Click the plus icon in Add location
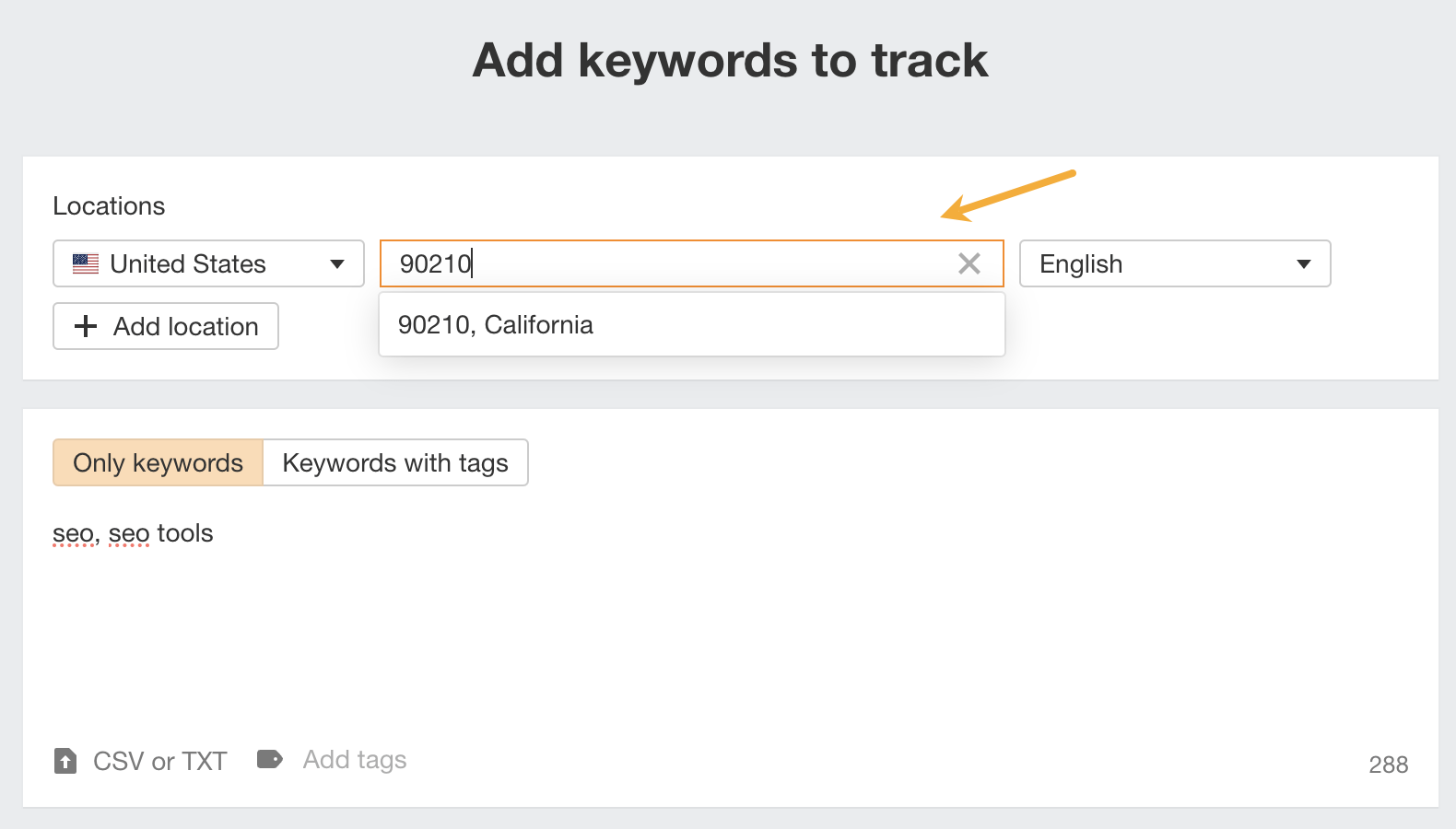Viewport: 1456px width, 829px height. (86, 326)
